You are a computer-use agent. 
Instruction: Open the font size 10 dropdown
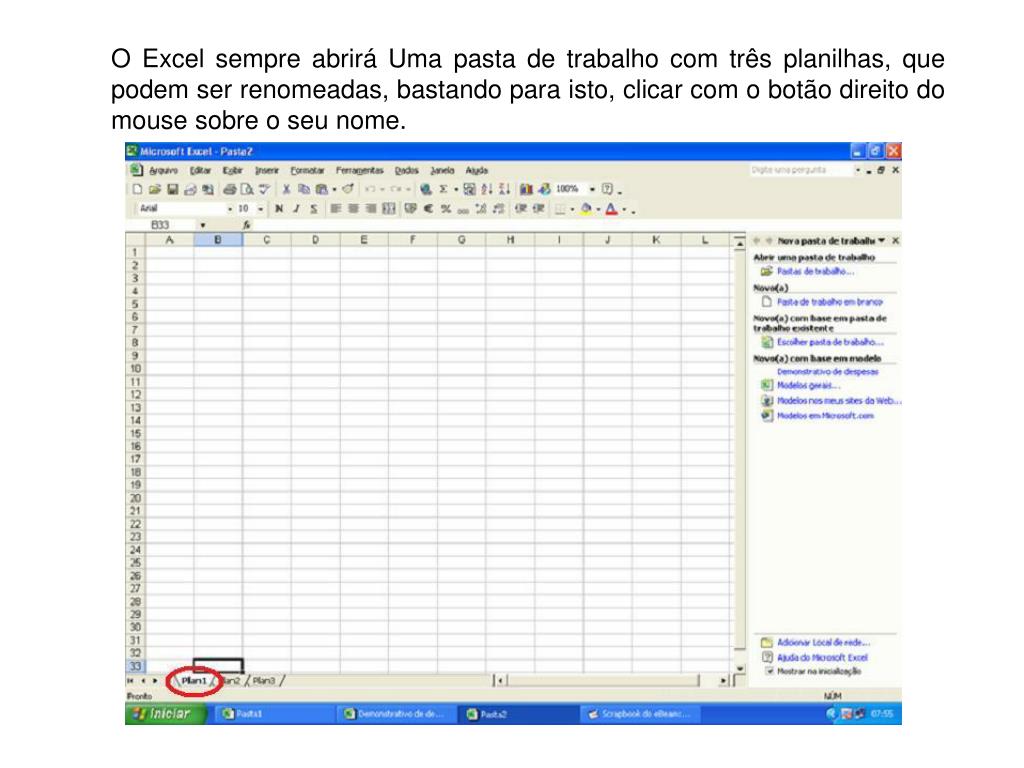point(261,209)
